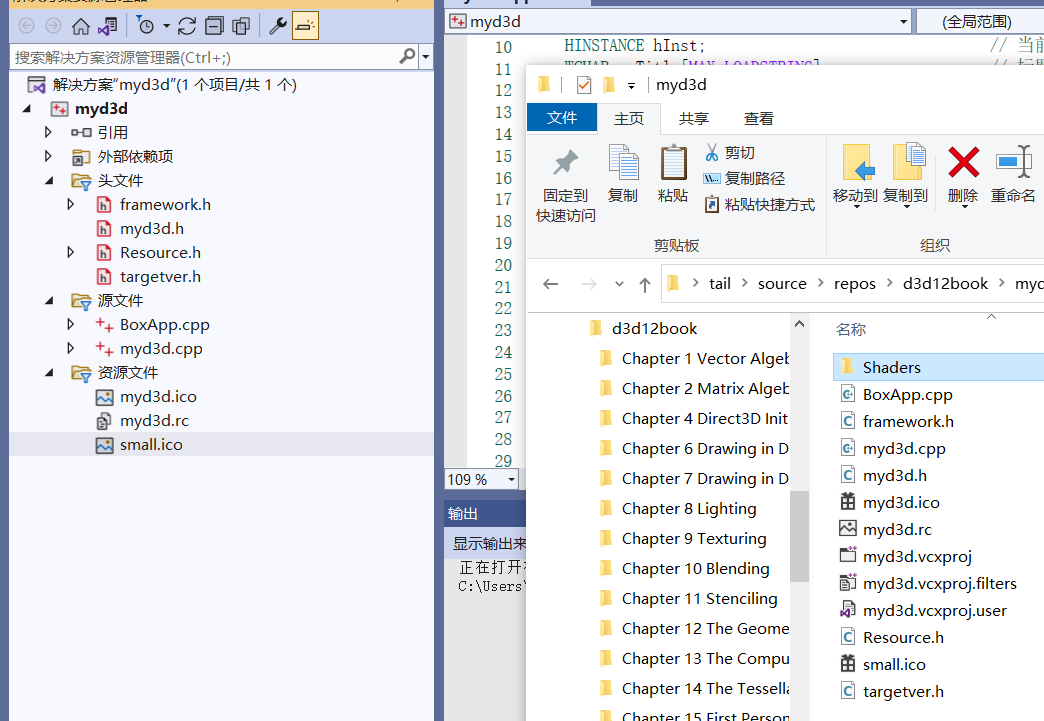Click the Forward arrow in Solution Explorer toolbar

[53, 26]
